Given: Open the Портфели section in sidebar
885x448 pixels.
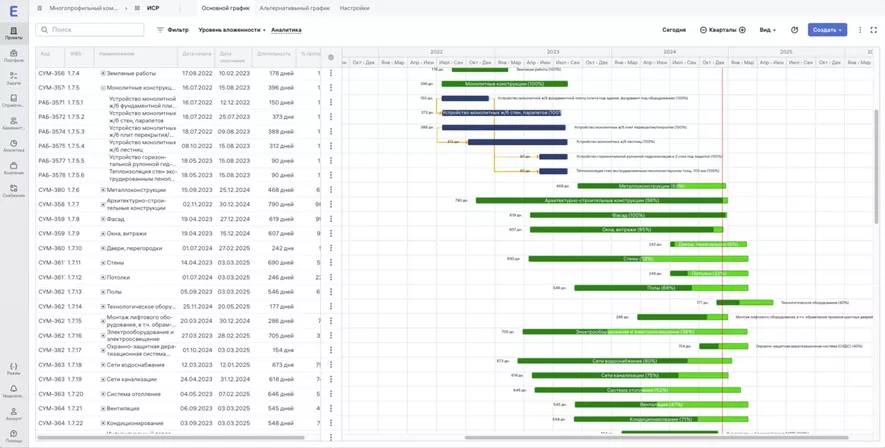Looking at the screenshot, I should click(13, 56).
